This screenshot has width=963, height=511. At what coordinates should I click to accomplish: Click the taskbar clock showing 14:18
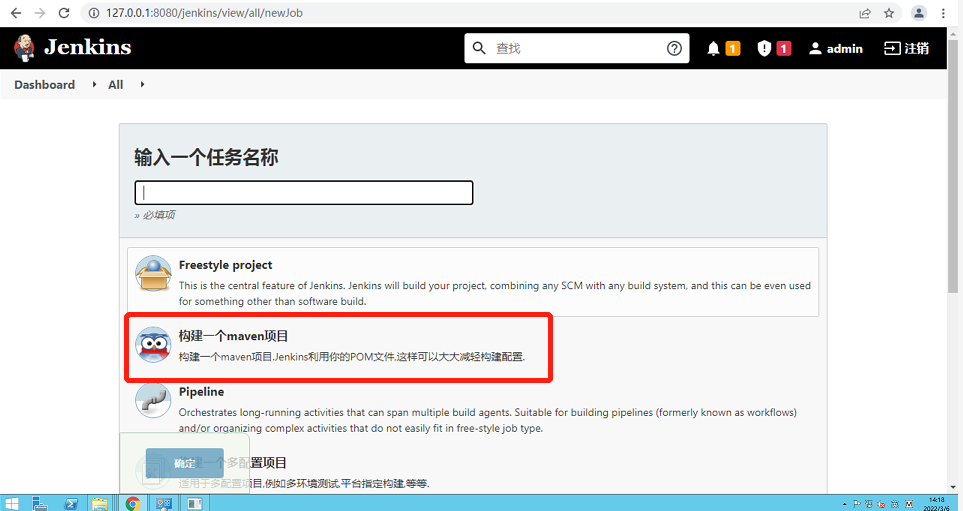pos(937,504)
